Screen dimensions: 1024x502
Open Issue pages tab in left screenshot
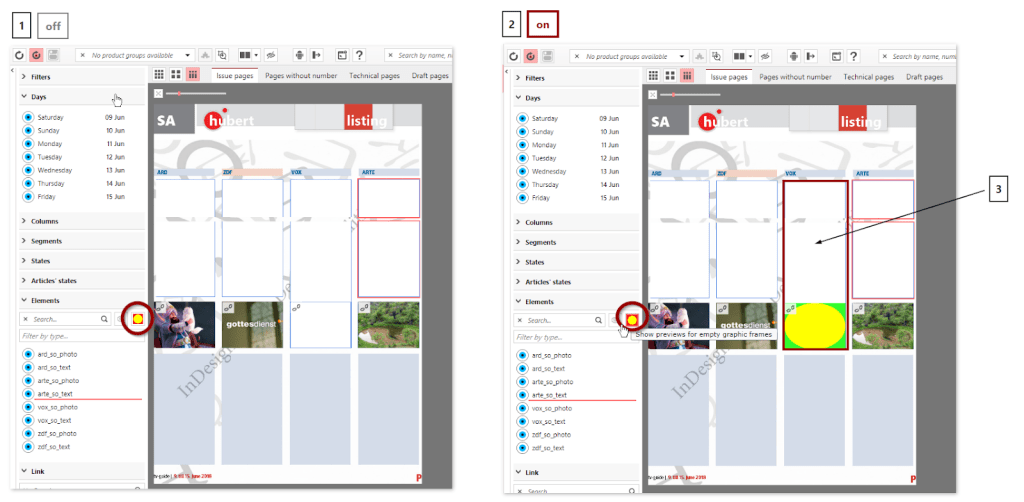click(234, 76)
